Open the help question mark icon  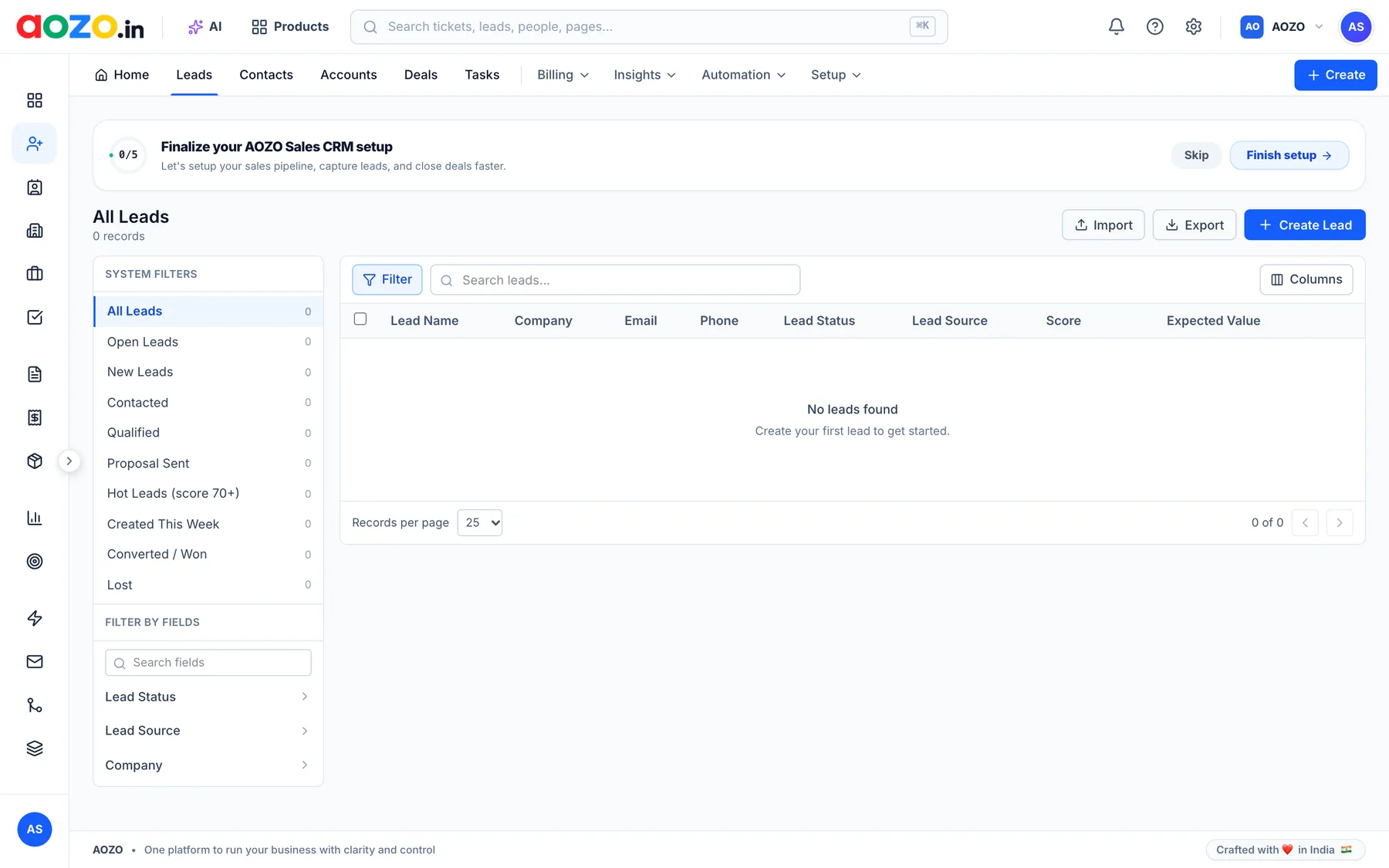(1154, 27)
